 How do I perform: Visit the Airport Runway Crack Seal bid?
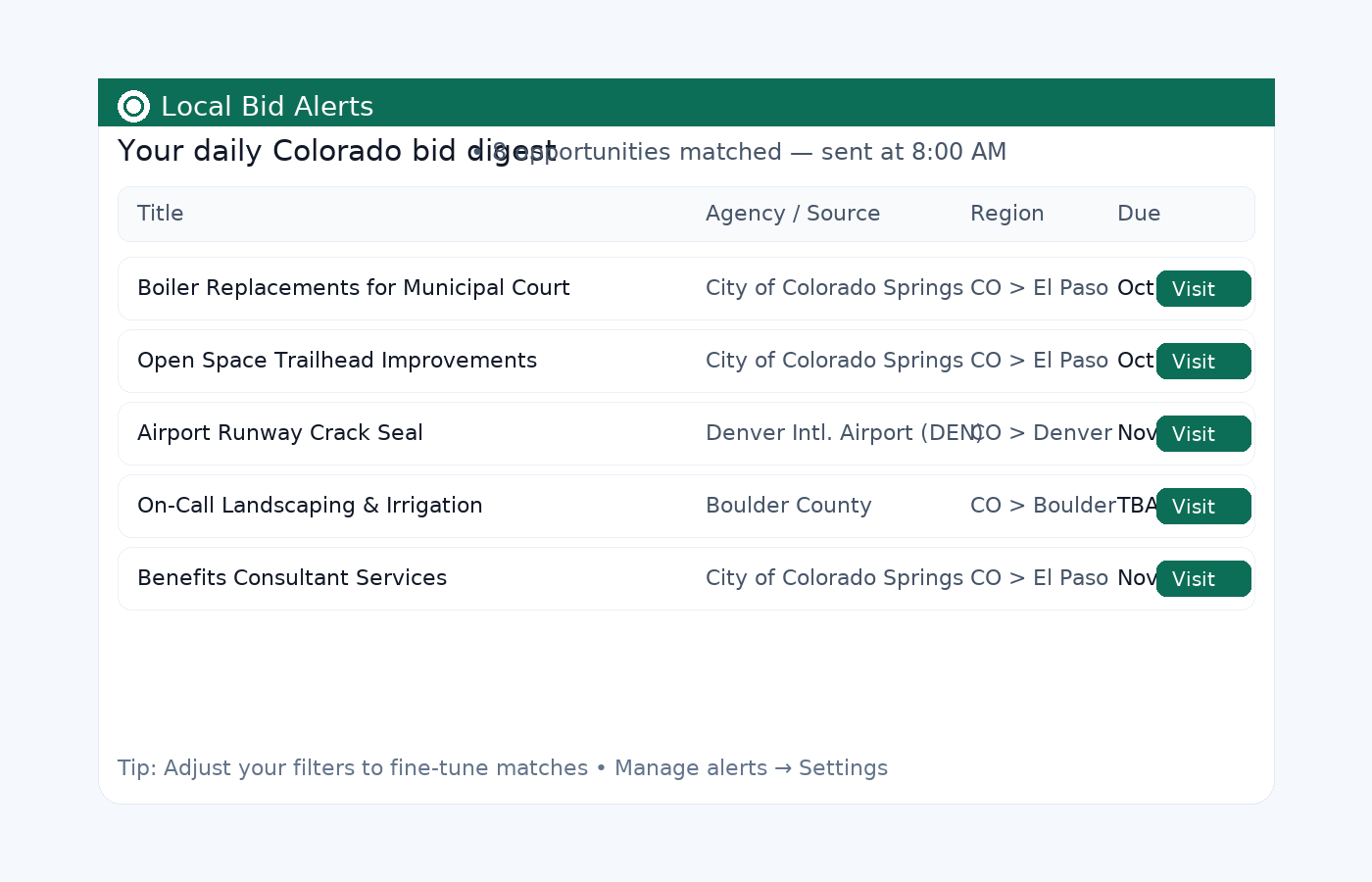tap(1203, 434)
